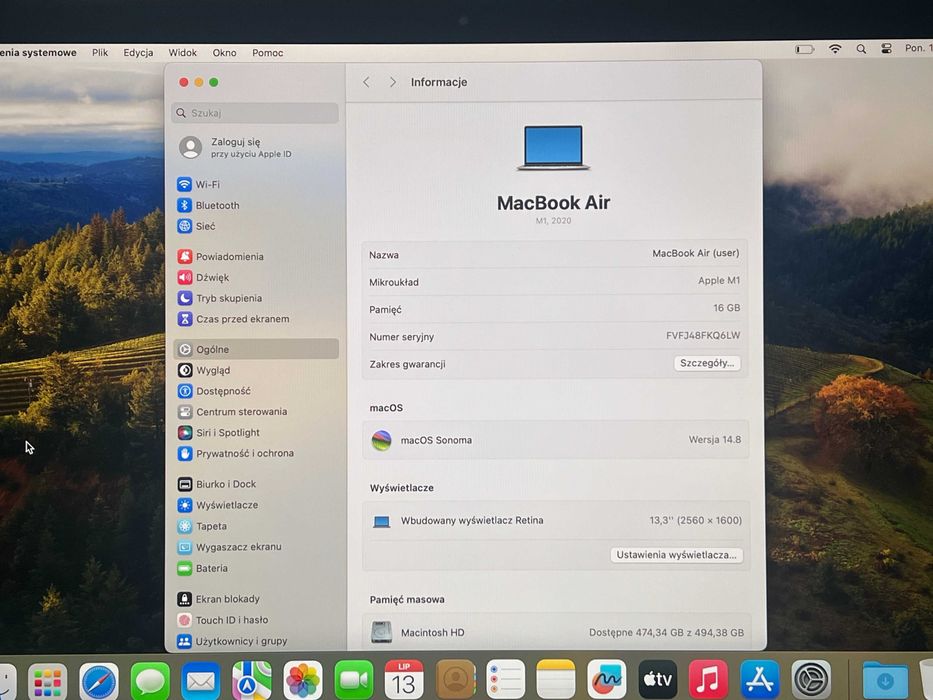Click Ustawienia wyświetlacza… button

coord(677,555)
